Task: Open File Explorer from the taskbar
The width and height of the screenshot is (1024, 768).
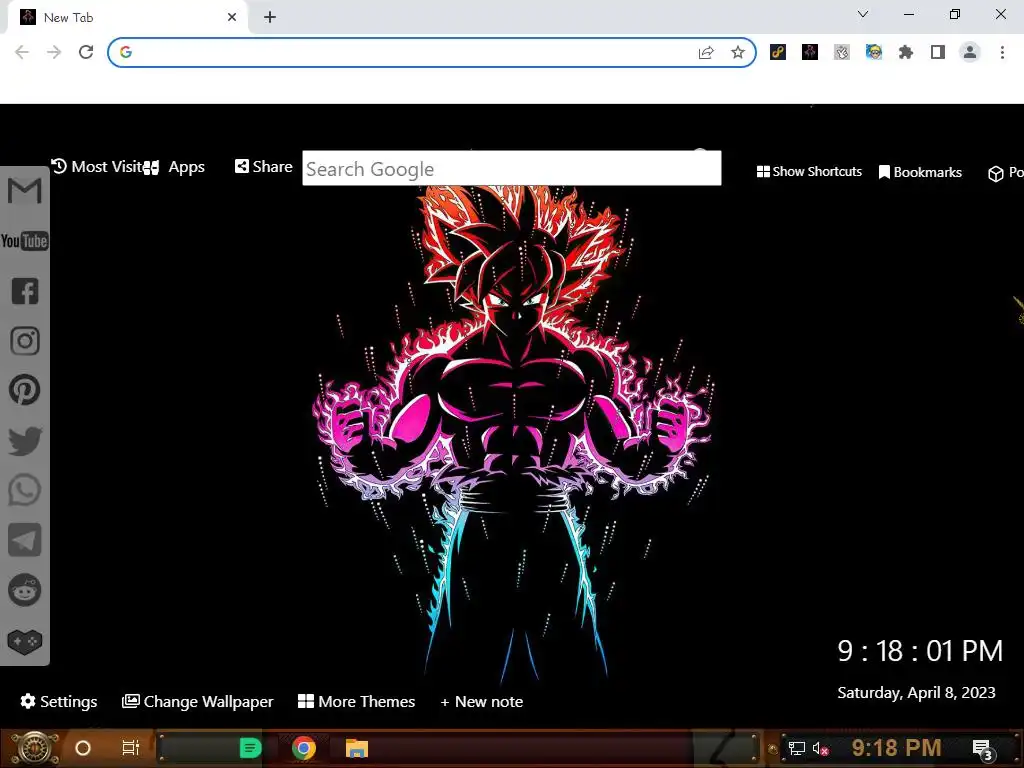Action: (357, 748)
